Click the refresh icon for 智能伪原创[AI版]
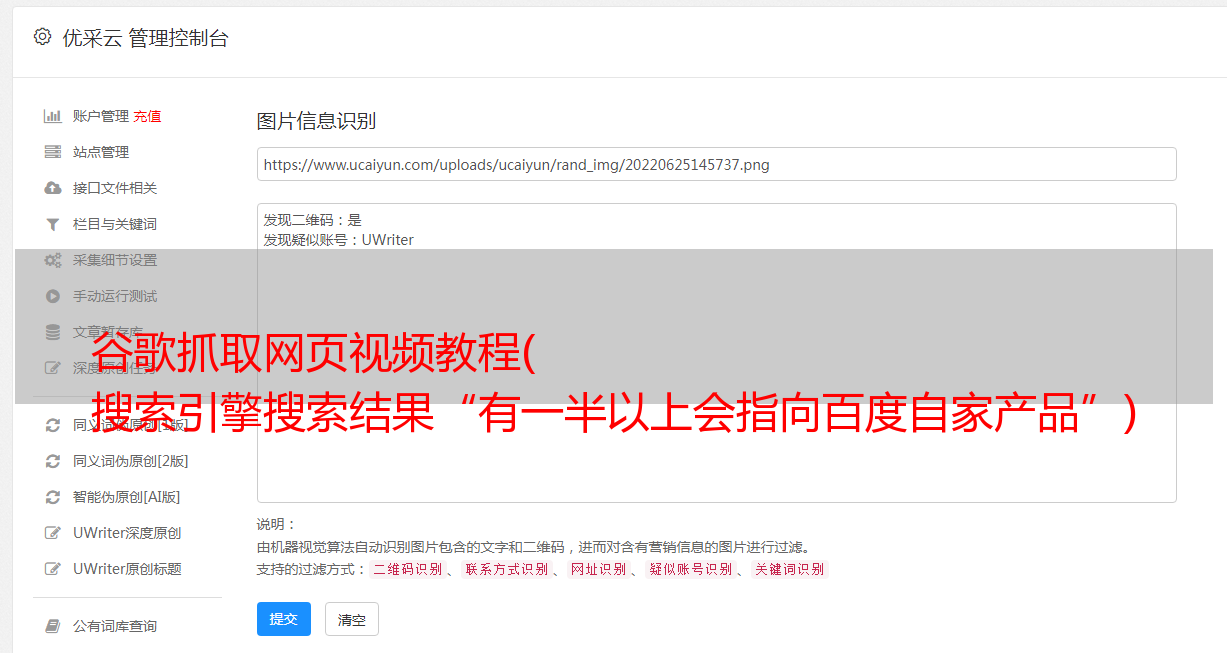The width and height of the screenshot is (1227, 653). [x=53, y=497]
